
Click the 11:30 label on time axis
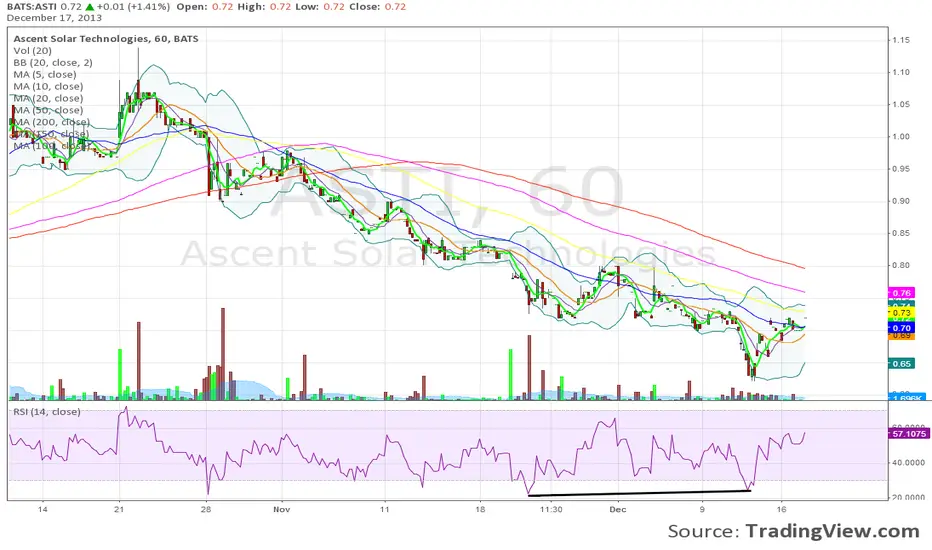[551, 509]
